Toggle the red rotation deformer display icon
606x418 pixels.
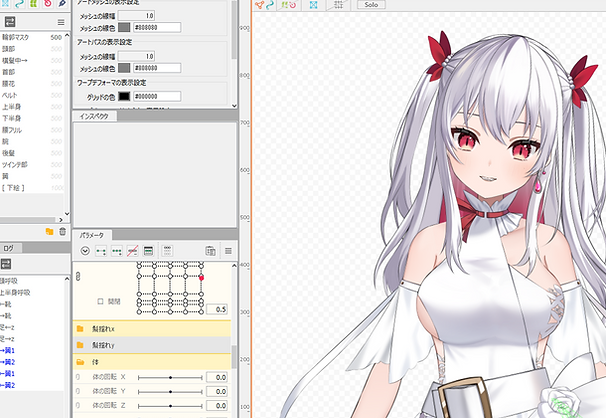[293, 5]
